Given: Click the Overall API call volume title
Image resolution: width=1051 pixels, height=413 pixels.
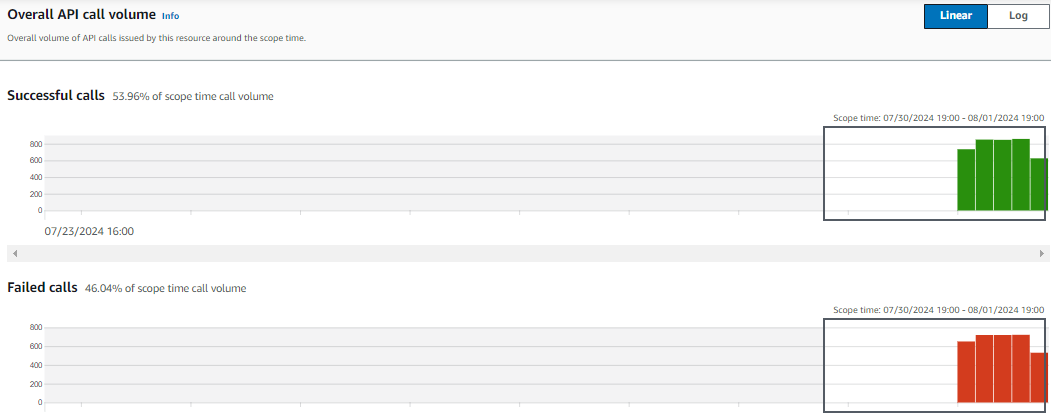Looking at the screenshot, I should (x=81, y=14).
